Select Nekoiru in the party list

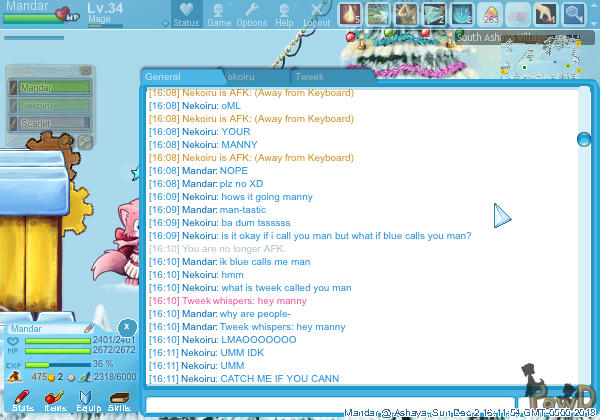50,105
